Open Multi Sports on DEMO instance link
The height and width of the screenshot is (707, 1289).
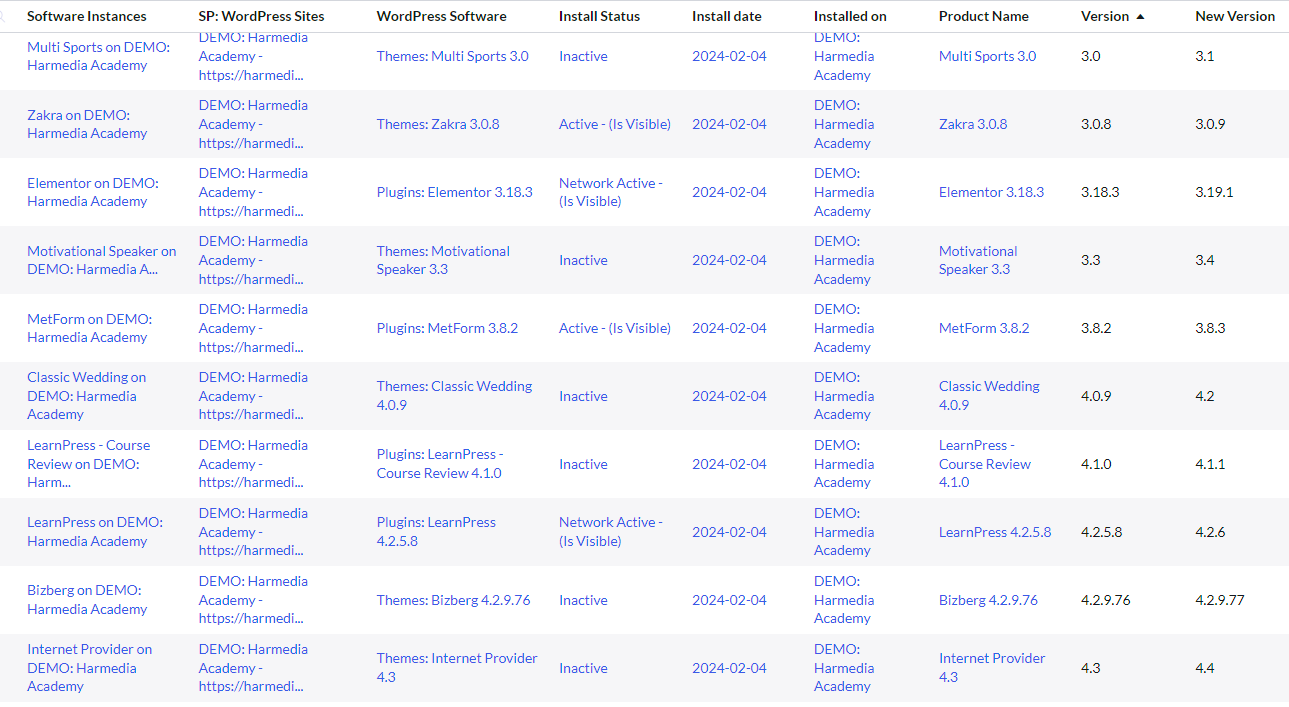point(98,56)
